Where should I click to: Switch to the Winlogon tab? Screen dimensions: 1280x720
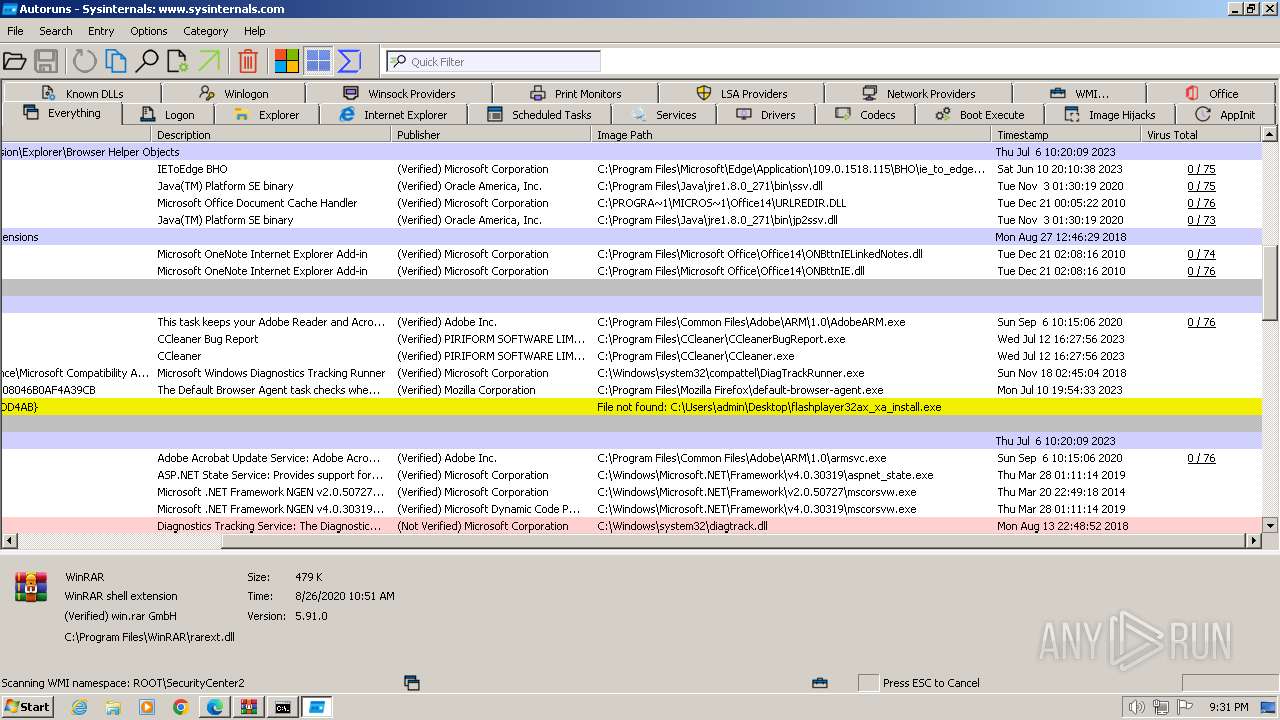(x=233, y=93)
